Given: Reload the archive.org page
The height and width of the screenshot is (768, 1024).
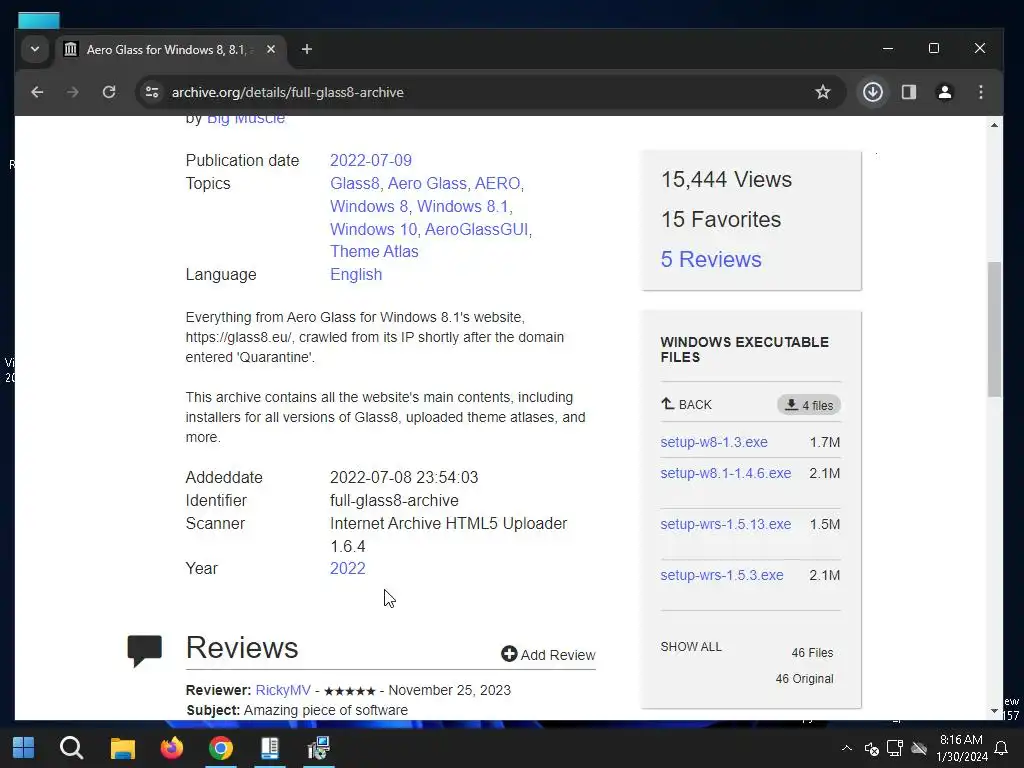Looking at the screenshot, I should [109, 92].
